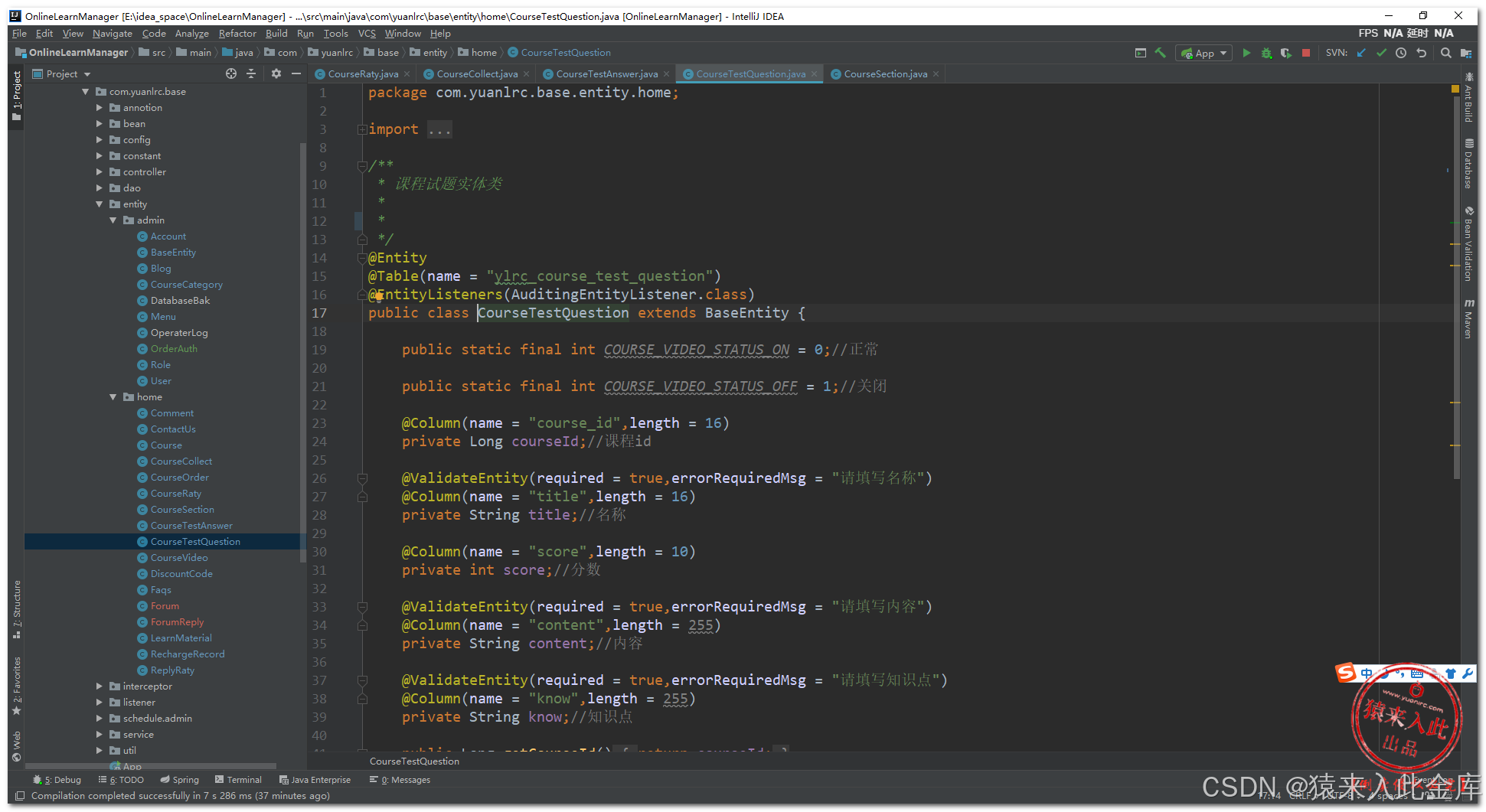The image size is (1486, 812).
Task: Collapse the admin package
Action: coord(113,220)
